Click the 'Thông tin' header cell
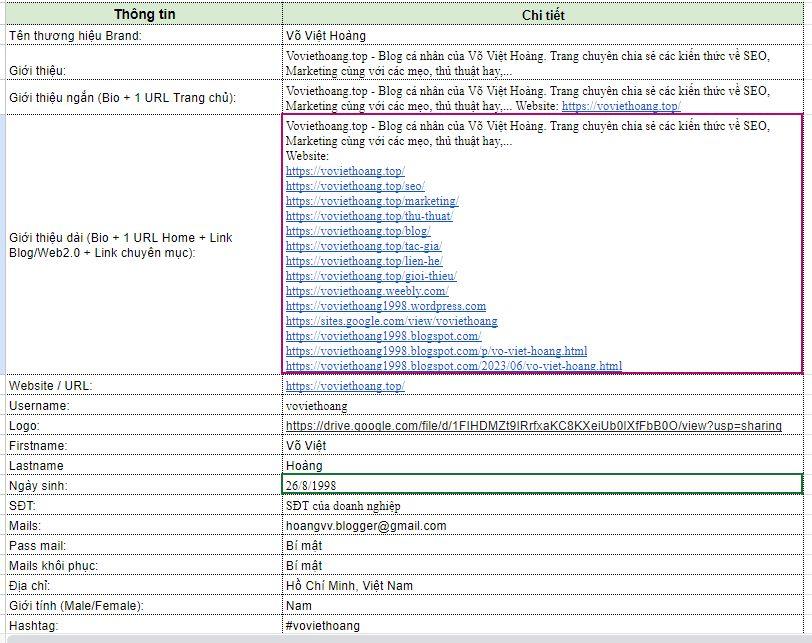 click(144, 14)
